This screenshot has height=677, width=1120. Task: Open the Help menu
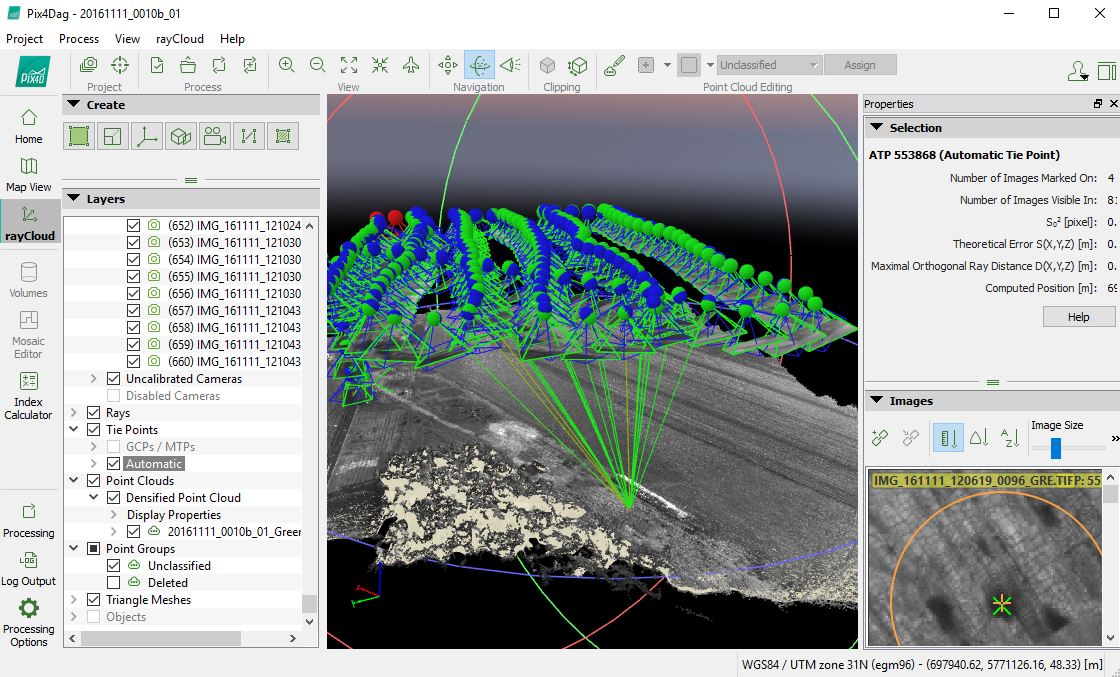[232, 39]
